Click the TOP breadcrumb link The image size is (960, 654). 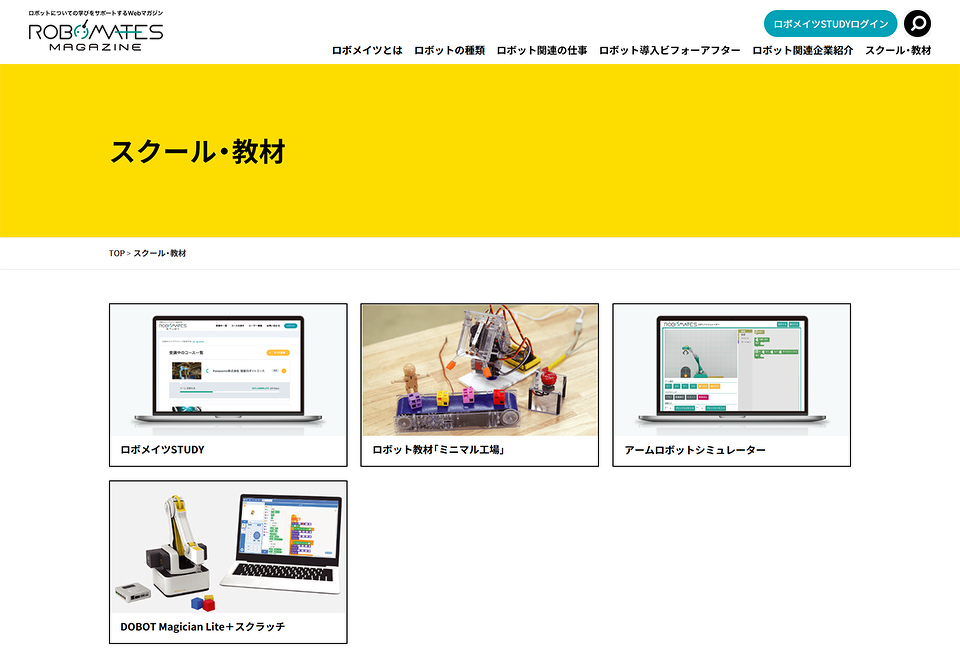[x=117, y=253]
